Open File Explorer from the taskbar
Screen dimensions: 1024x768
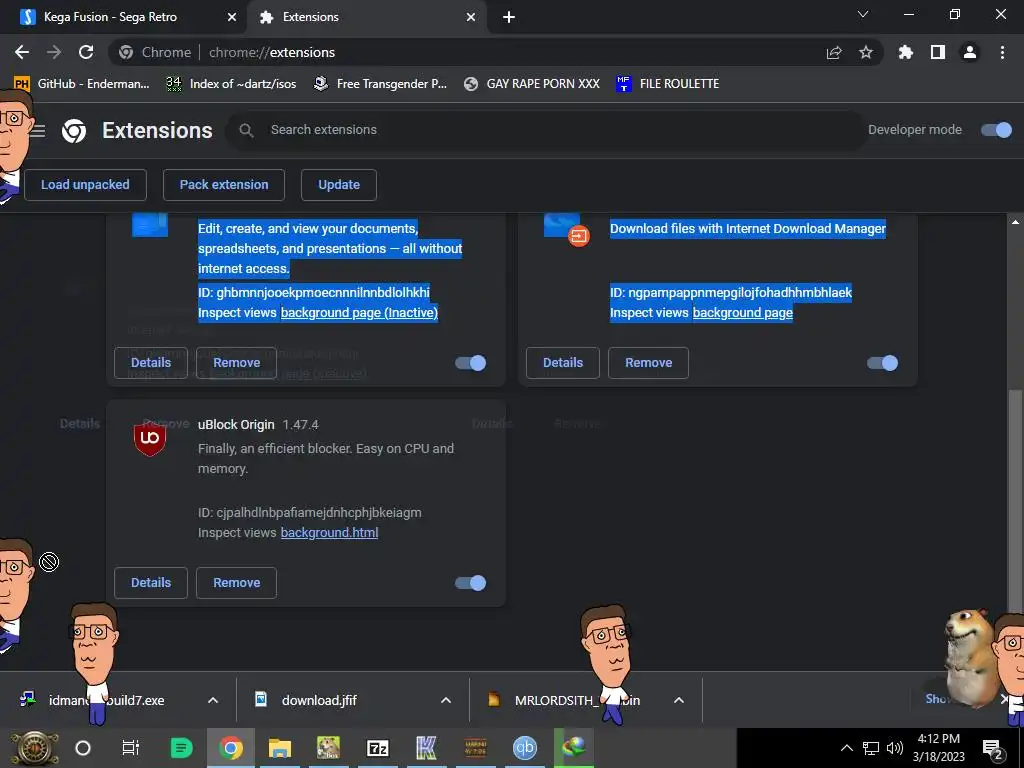point(280,748)
